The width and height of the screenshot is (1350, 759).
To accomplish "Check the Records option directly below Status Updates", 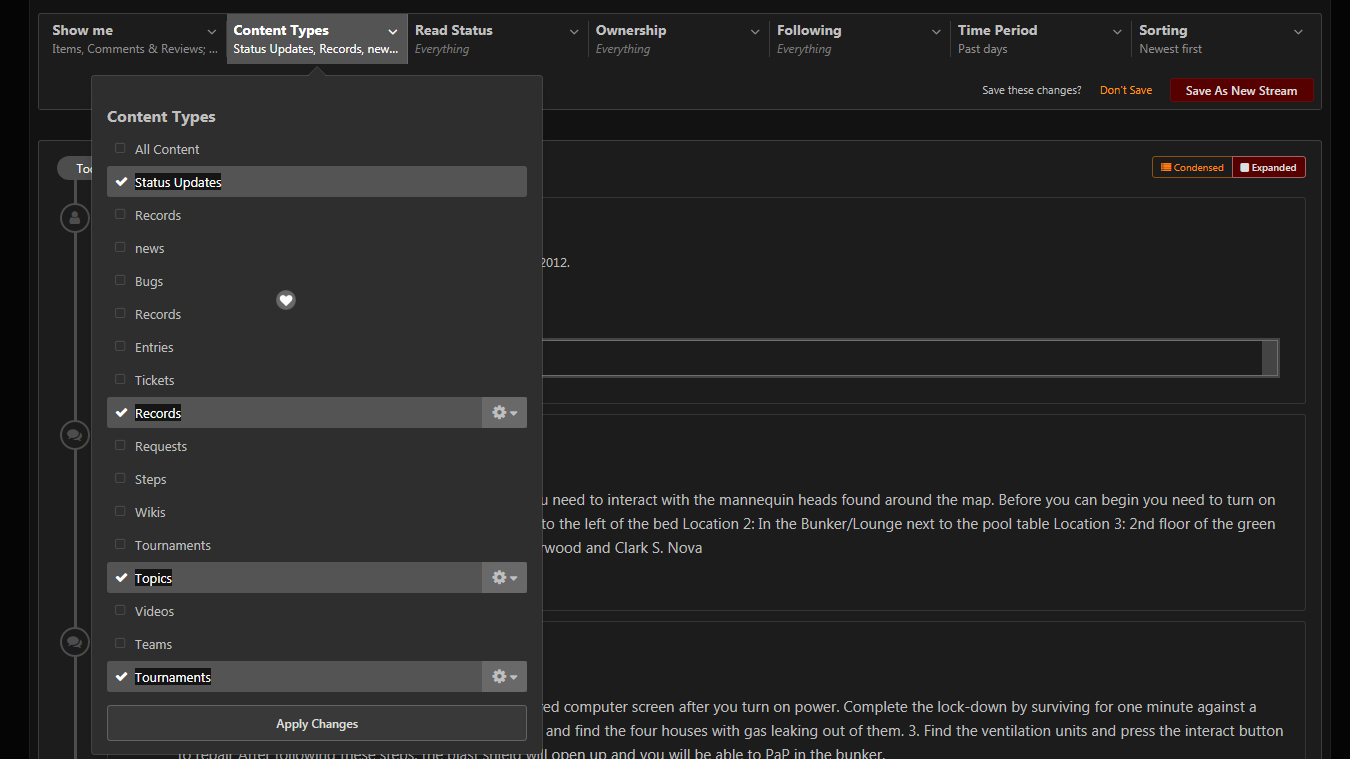I will (120, 215).
